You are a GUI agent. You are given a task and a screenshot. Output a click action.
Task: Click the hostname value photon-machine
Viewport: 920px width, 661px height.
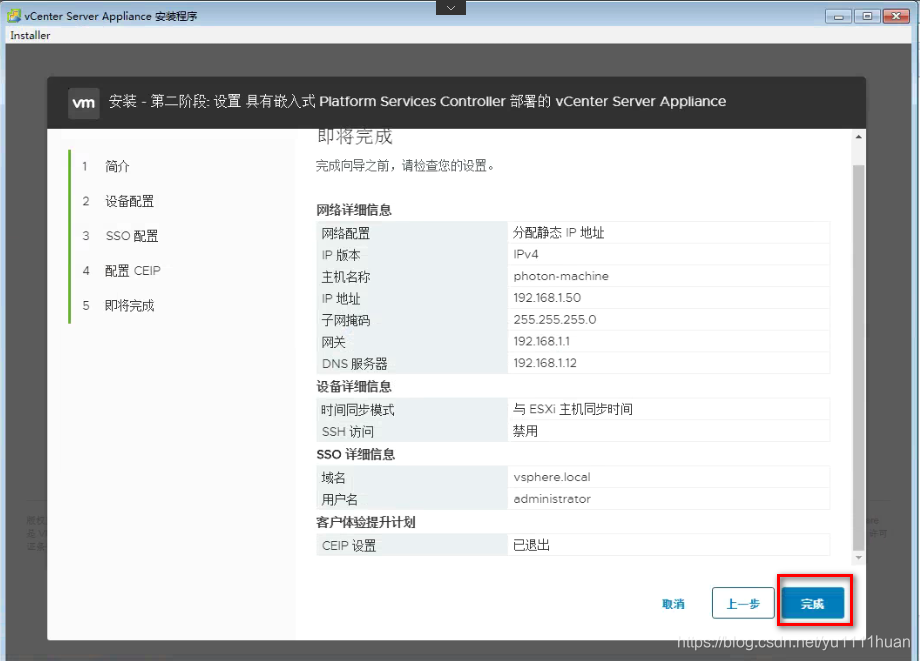(x=561, y=276)
